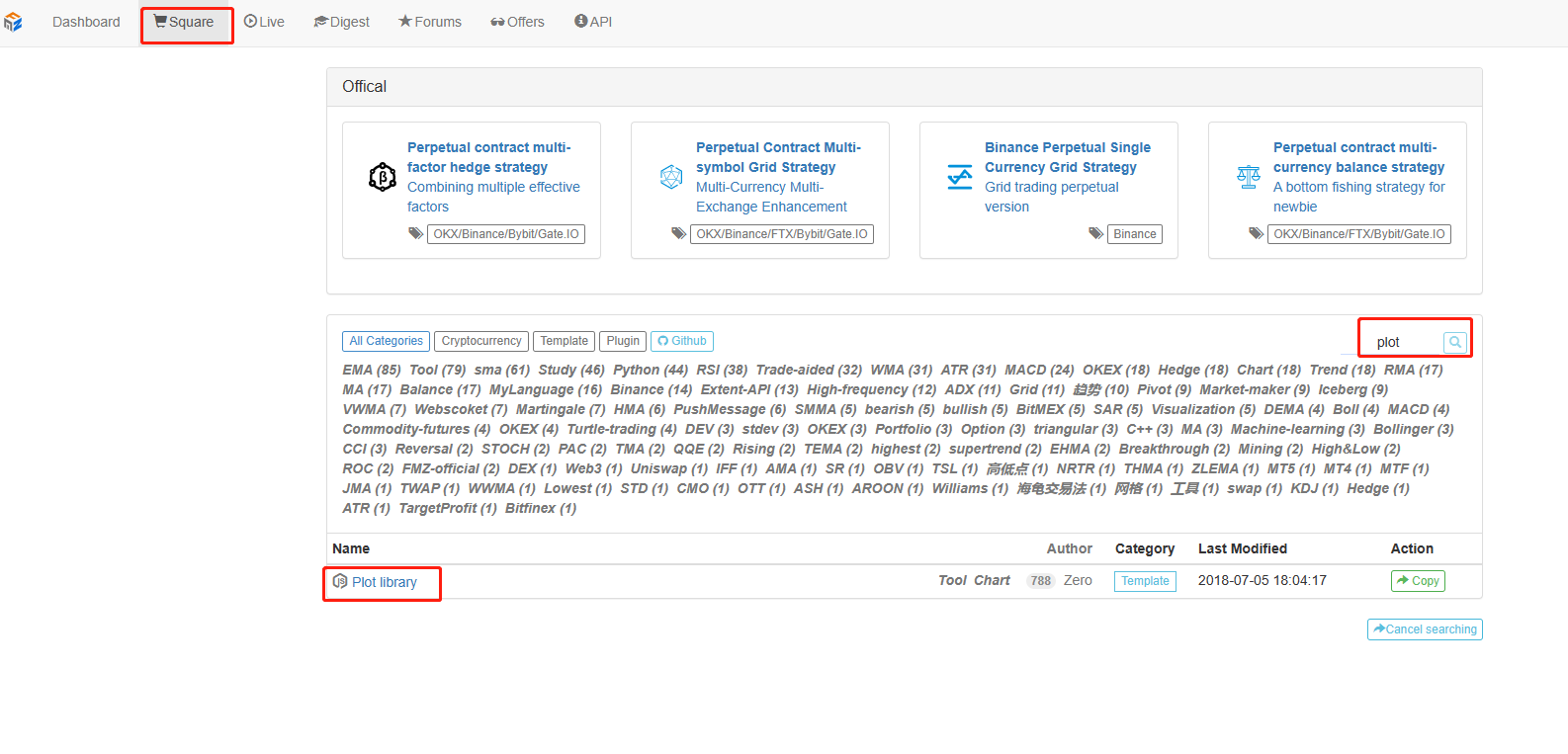Go to the Dashboard page
This screenshot has width=1568, height=754.
point(86,22)
